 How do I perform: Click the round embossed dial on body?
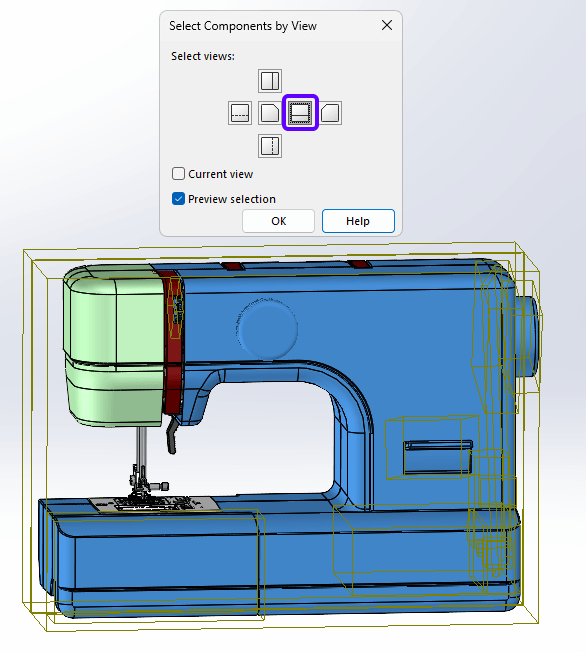pyautogui.click(x=267, y=328)
